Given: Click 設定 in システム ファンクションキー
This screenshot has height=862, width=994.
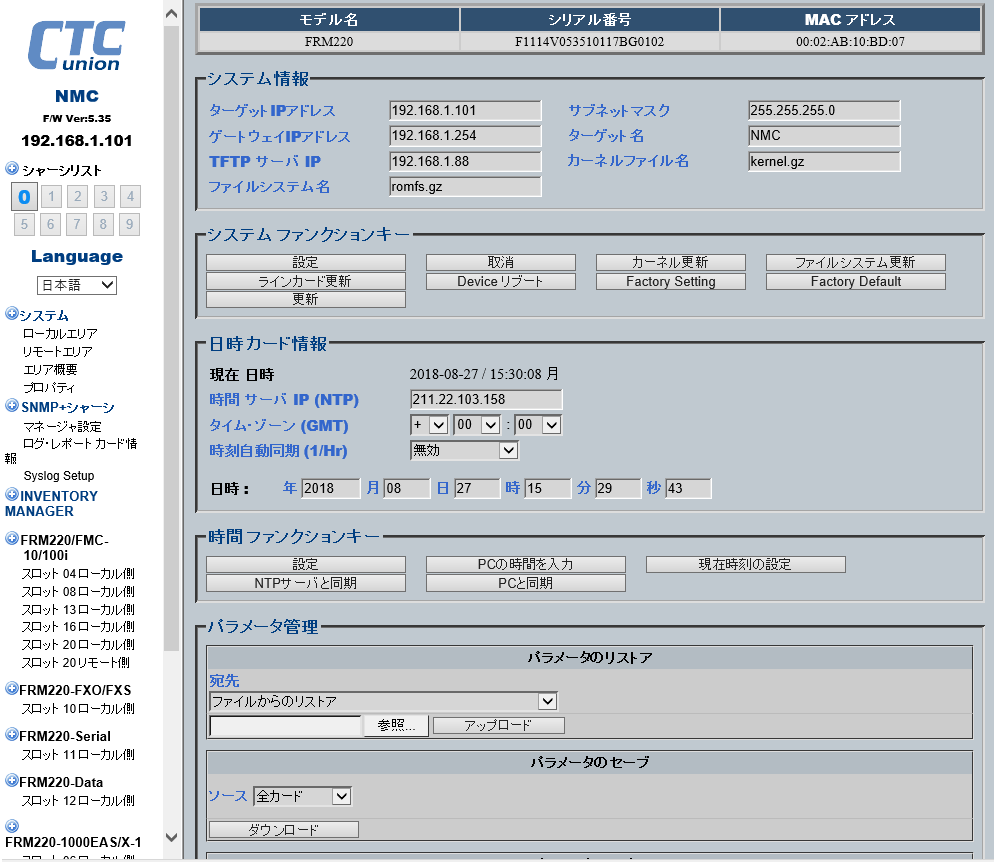Looking at the screenshot, I should pyautogui.click(x=306, y=262).
